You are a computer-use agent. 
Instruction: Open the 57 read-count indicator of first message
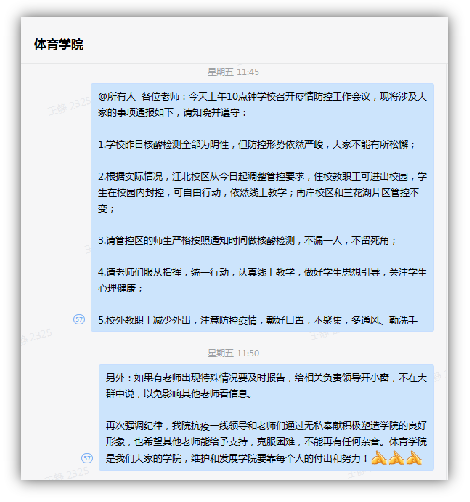(x=79, y=319)
